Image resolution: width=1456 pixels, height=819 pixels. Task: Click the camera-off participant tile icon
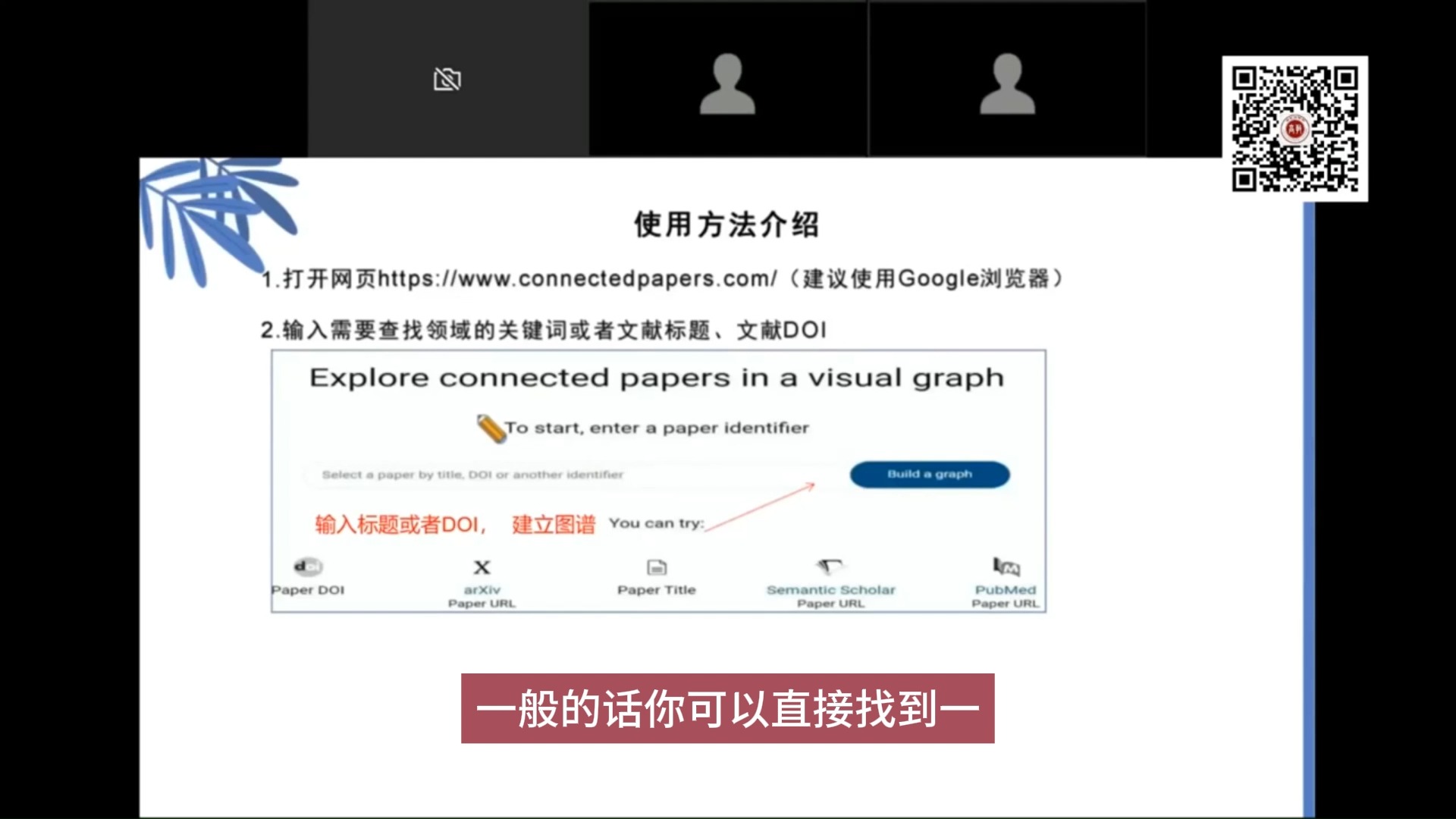[447, 80]
